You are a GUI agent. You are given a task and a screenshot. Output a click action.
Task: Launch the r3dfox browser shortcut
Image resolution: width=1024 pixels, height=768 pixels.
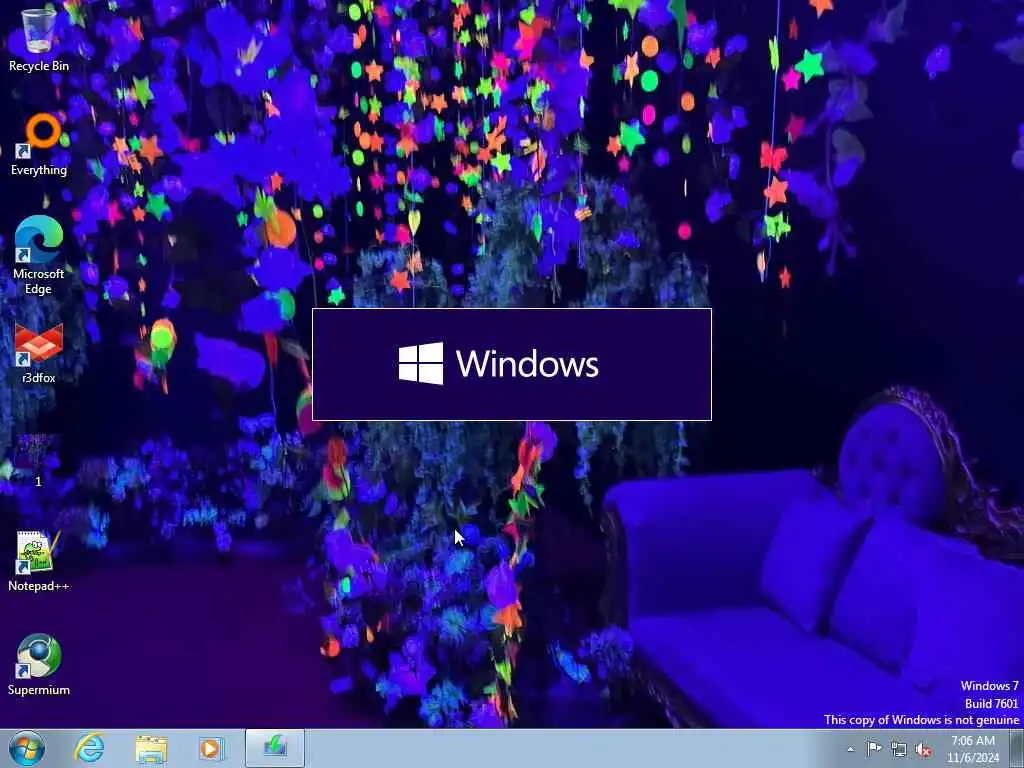pos(39,353)
